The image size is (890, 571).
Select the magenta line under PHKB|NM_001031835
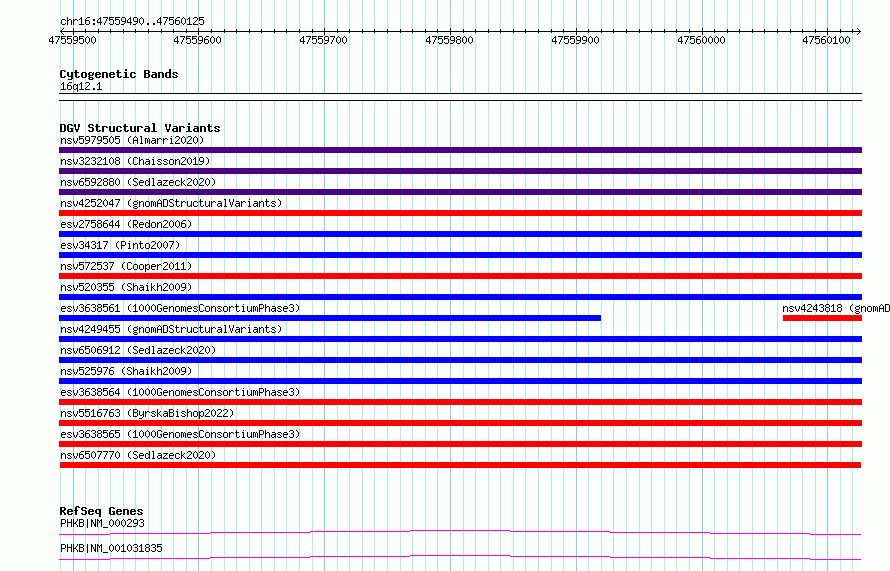click(x=460, y=557)
